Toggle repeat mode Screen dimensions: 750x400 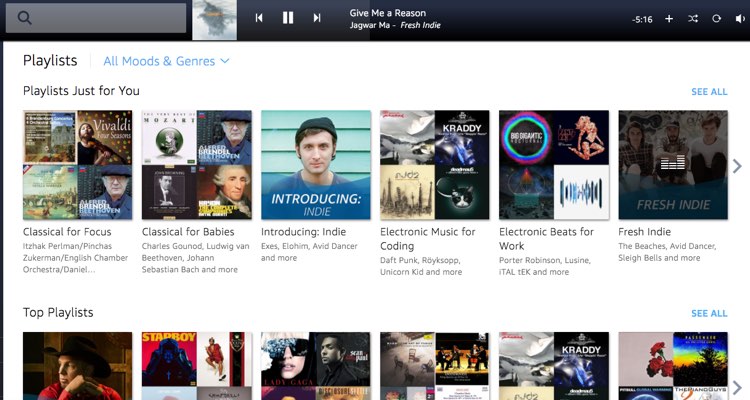tap(716, 19)
